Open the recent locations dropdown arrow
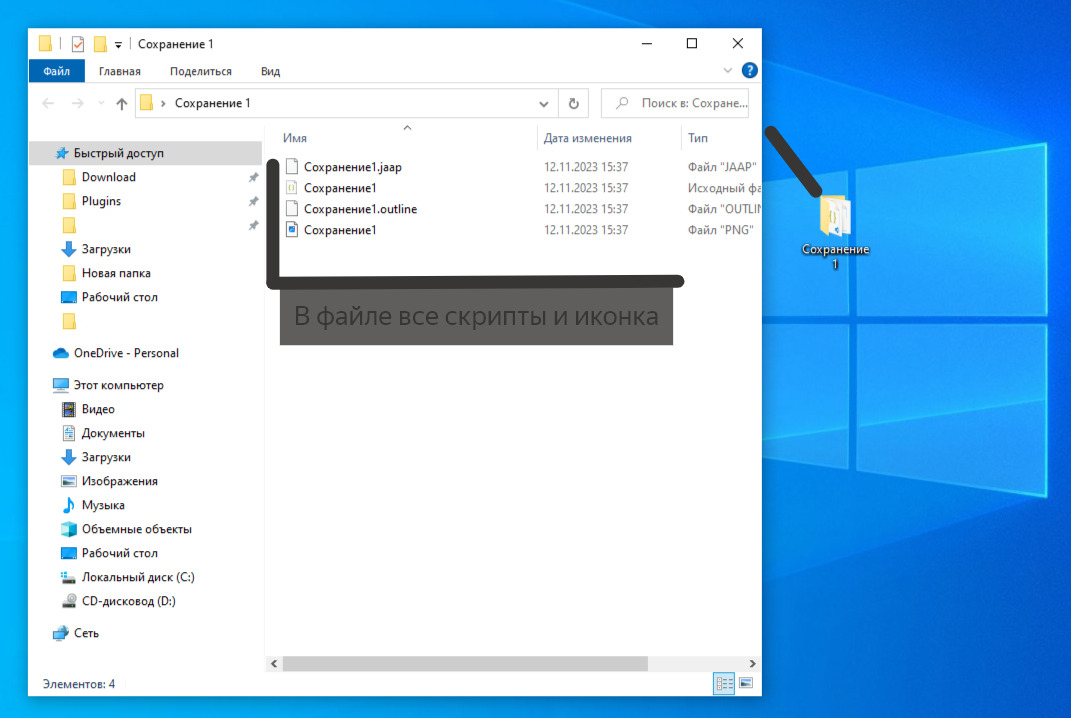The height and width of the screenshot is (718, 1071). point(101,103)
